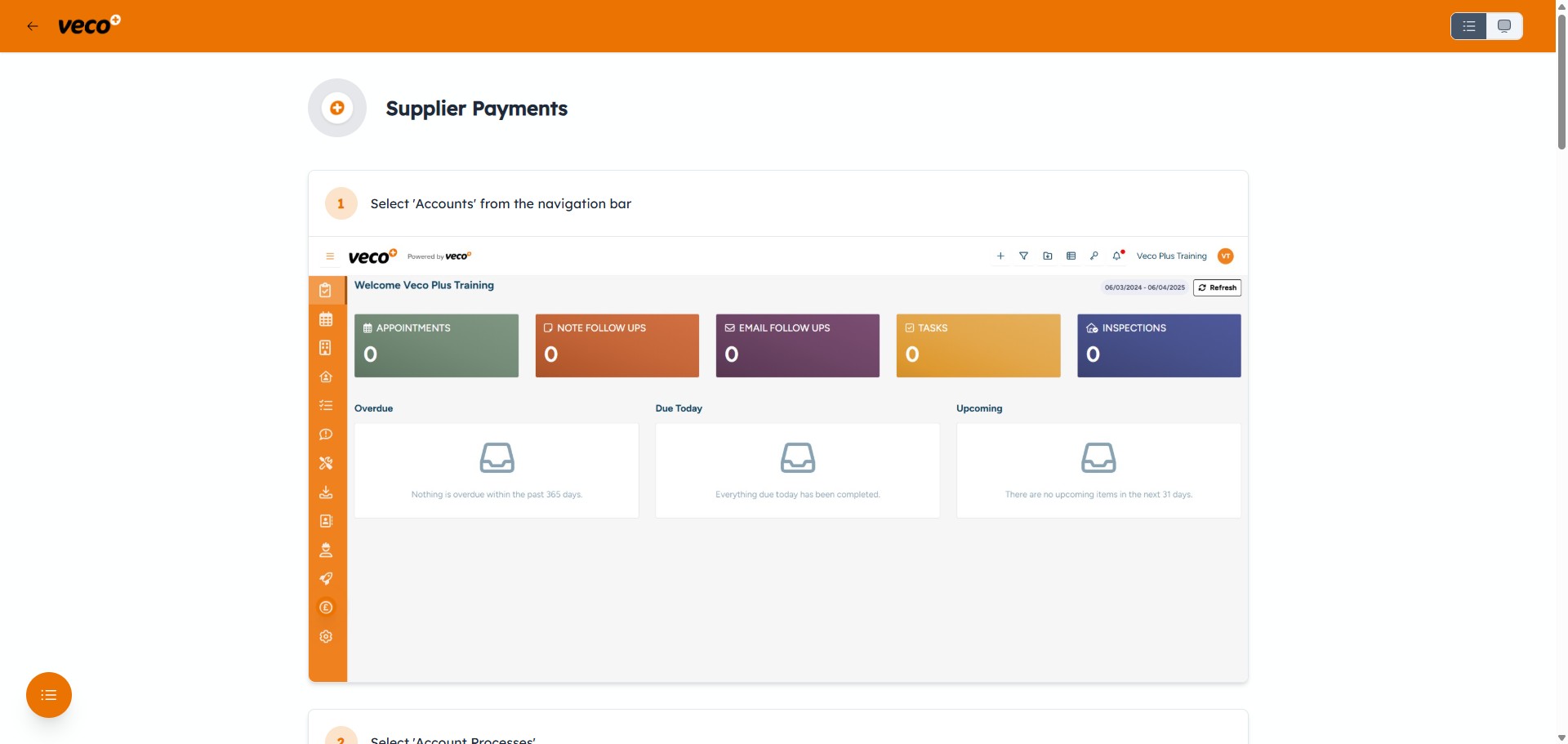Open the Maintenance tools sidebar icon
The height and width of the screenshot is (744, 1568).
(x=326, y=463)
